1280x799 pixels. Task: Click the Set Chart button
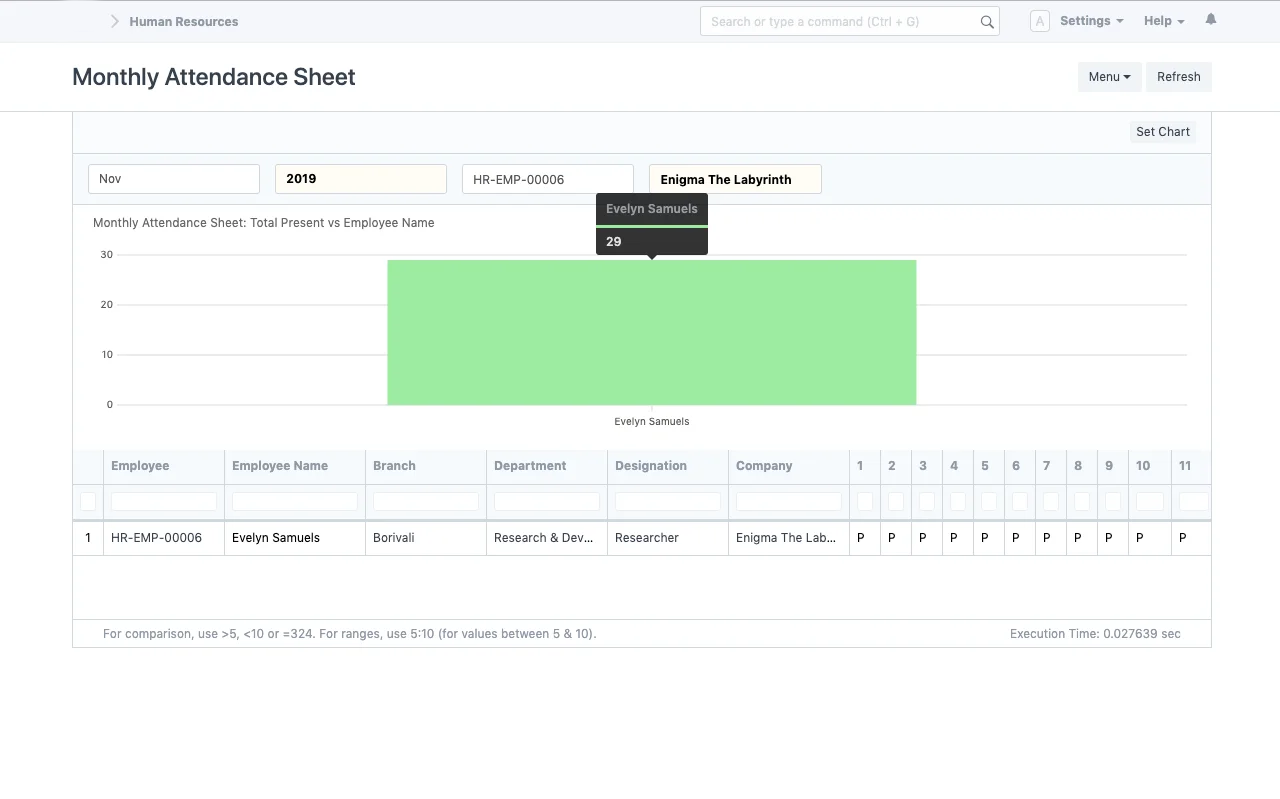point(1162,131)
